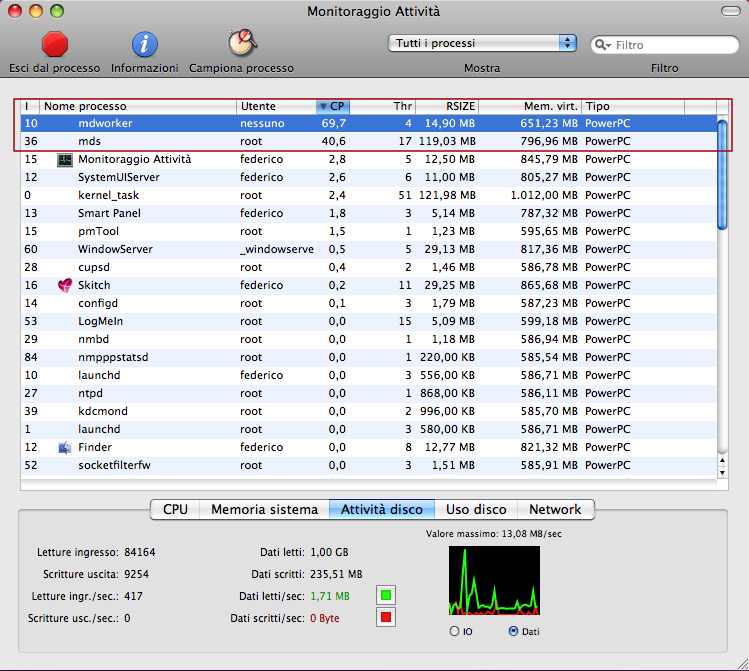749x671 pixels.
Task: Switch to Memoria sistema tab
Action: pyautogui.click(x=265, y=510)
